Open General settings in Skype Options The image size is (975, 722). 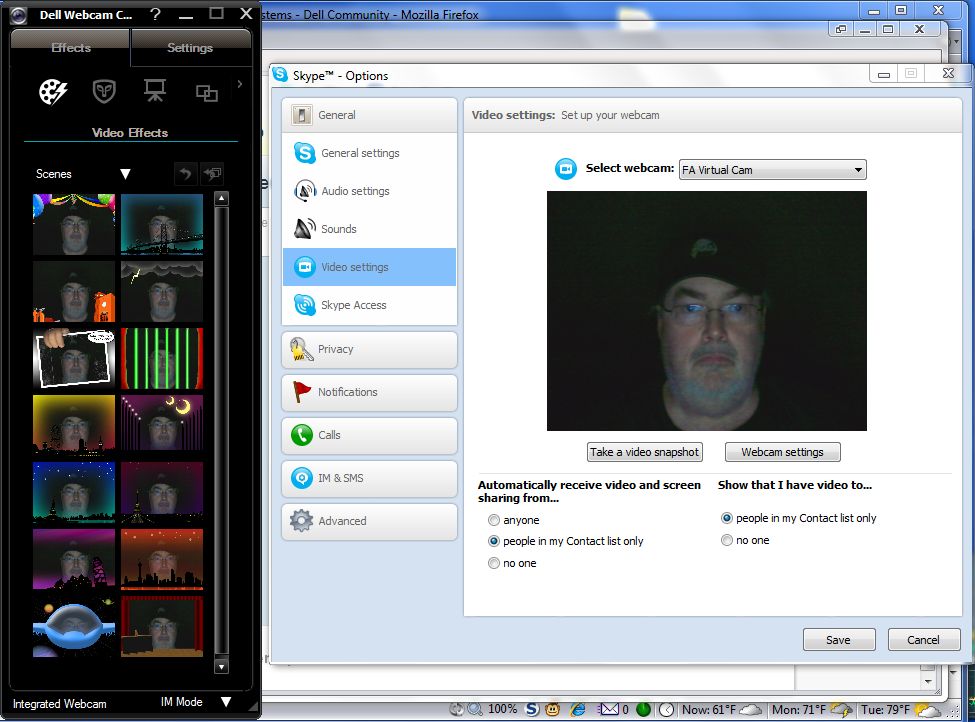369,153
